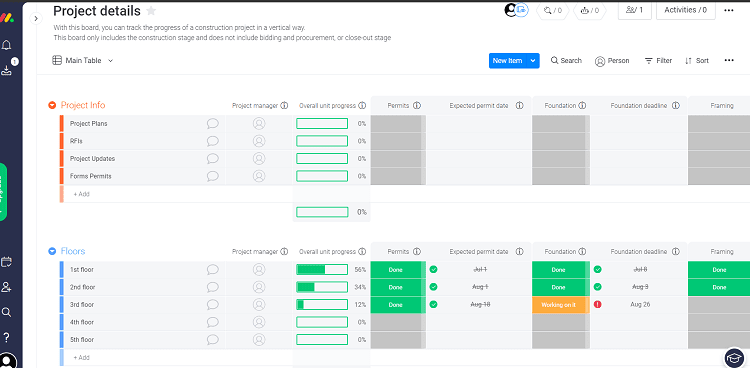Click the New Item button
Screen dimensions: 750x368
[507, 61]
